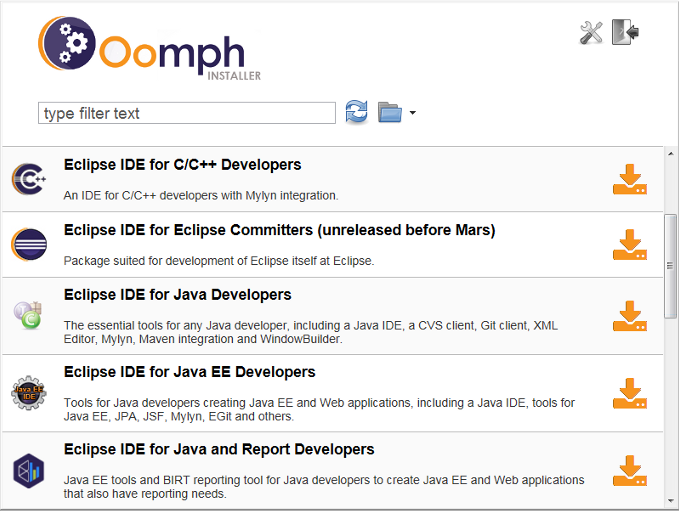Click the blue folder catalog icon
This screenshot has width=679, height=511.
click(x=389, y=113)
